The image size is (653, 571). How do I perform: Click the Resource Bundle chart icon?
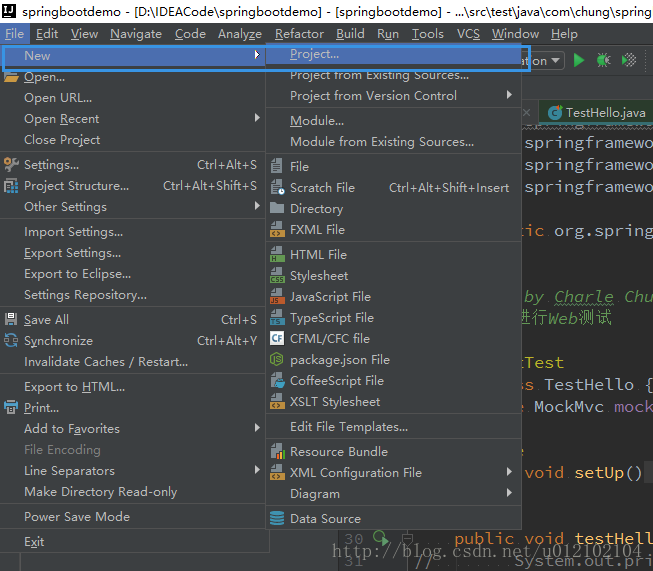pos(277,451)
